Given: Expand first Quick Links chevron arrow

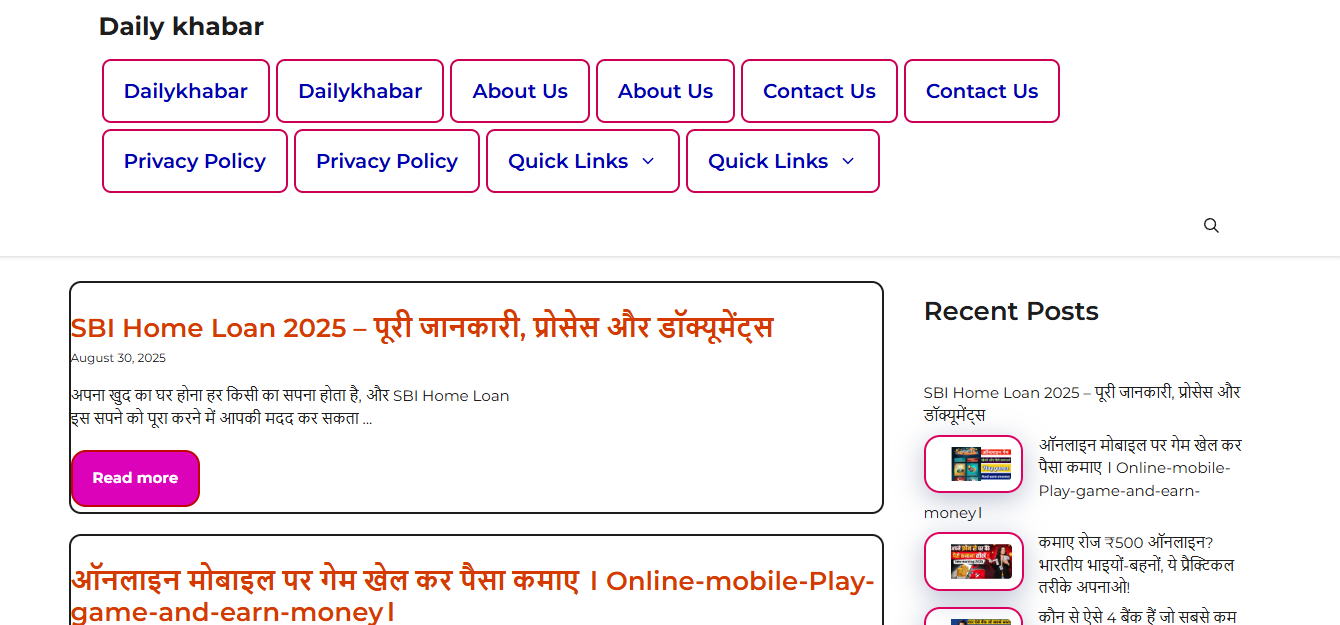Looking at the screenshot, I should tap(648, 161).
